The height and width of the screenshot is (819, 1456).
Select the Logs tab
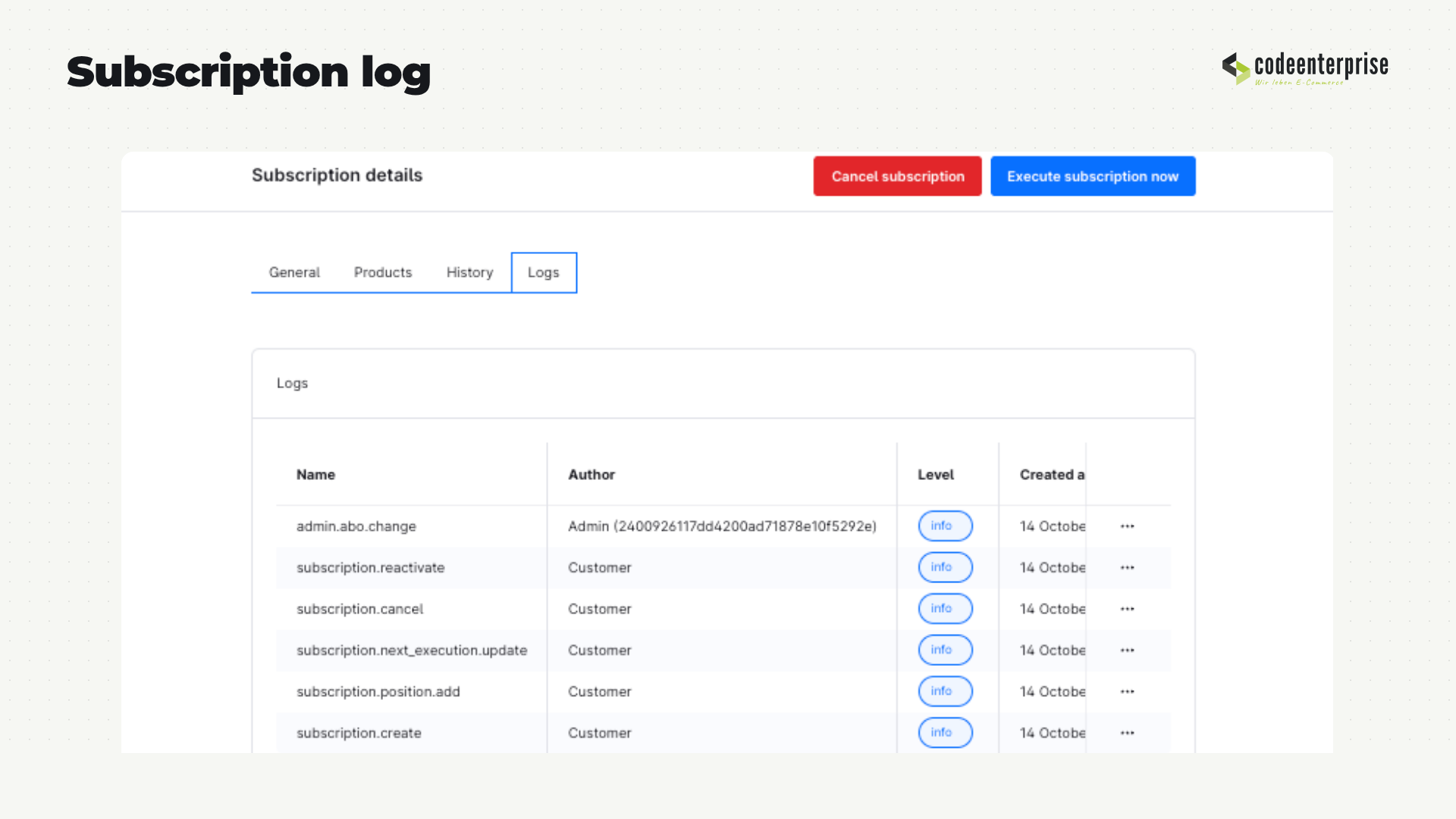[544, 272]
